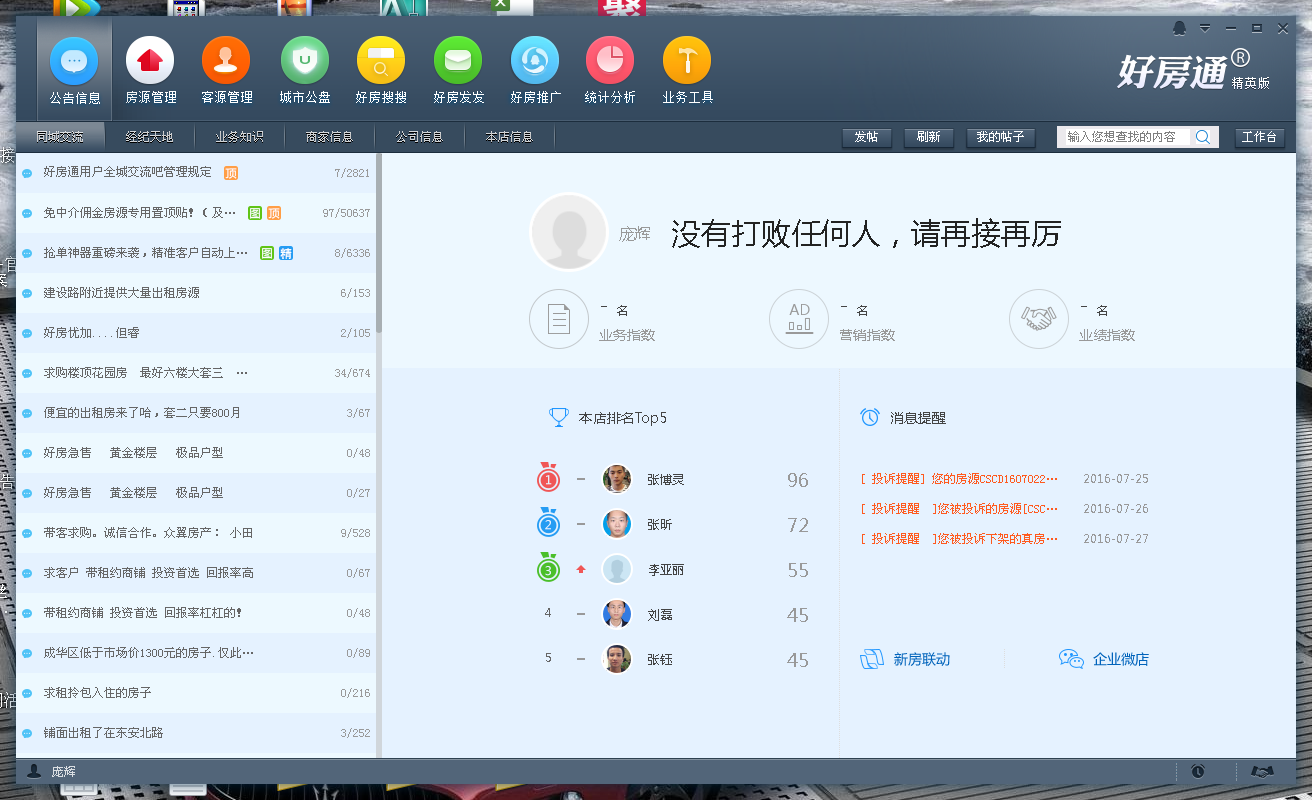The image size is (1312, 800).
Task: Click the 我的帖子 button
Action: [1000, 137]
